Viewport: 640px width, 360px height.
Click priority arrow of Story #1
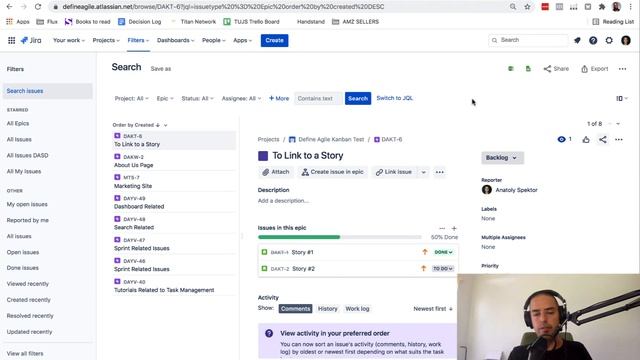pyautogui.click(x=424, y=252)
